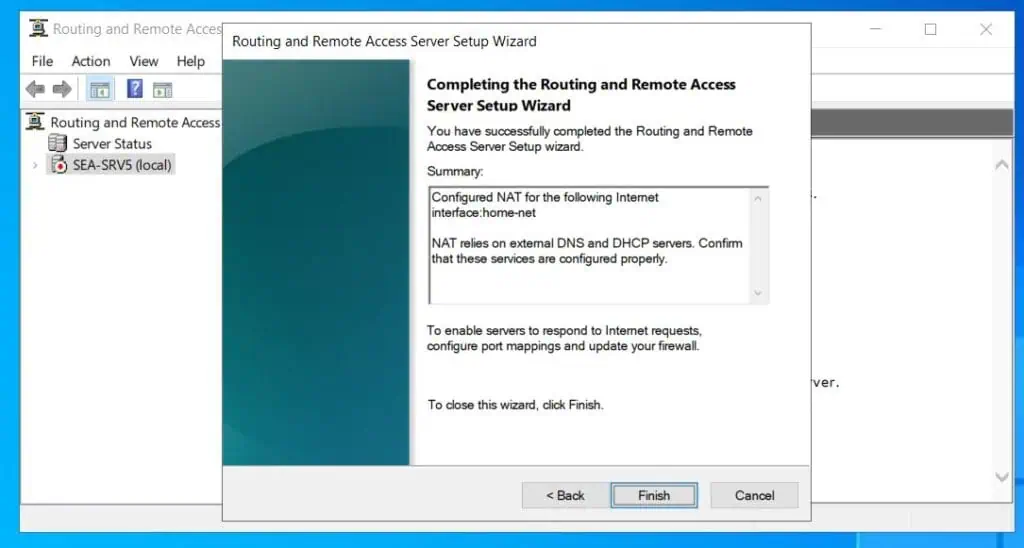This screenshot has width=1024, height=548.
Task: Maximize the Routing and Remote Access window
Action: (x=931, y=29)
